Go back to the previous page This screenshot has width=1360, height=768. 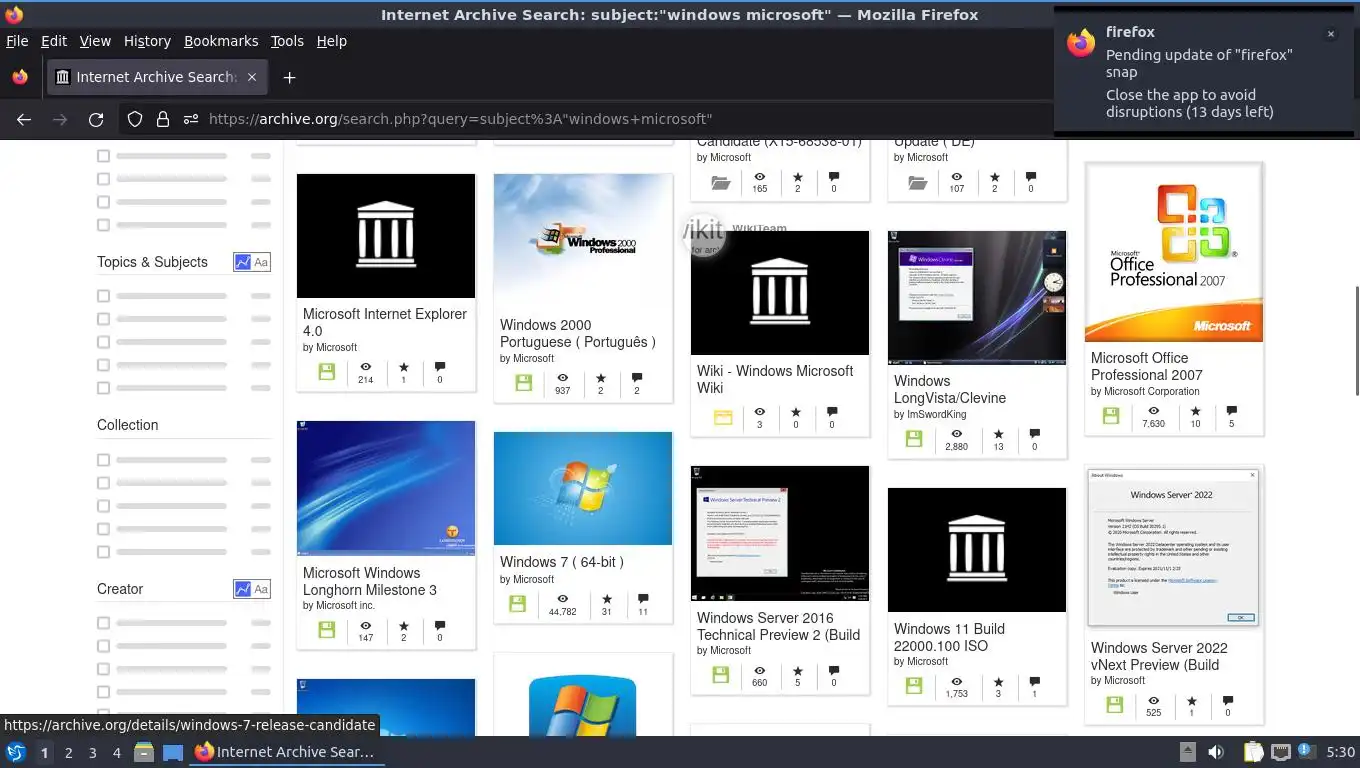click(x=24, y=119)
